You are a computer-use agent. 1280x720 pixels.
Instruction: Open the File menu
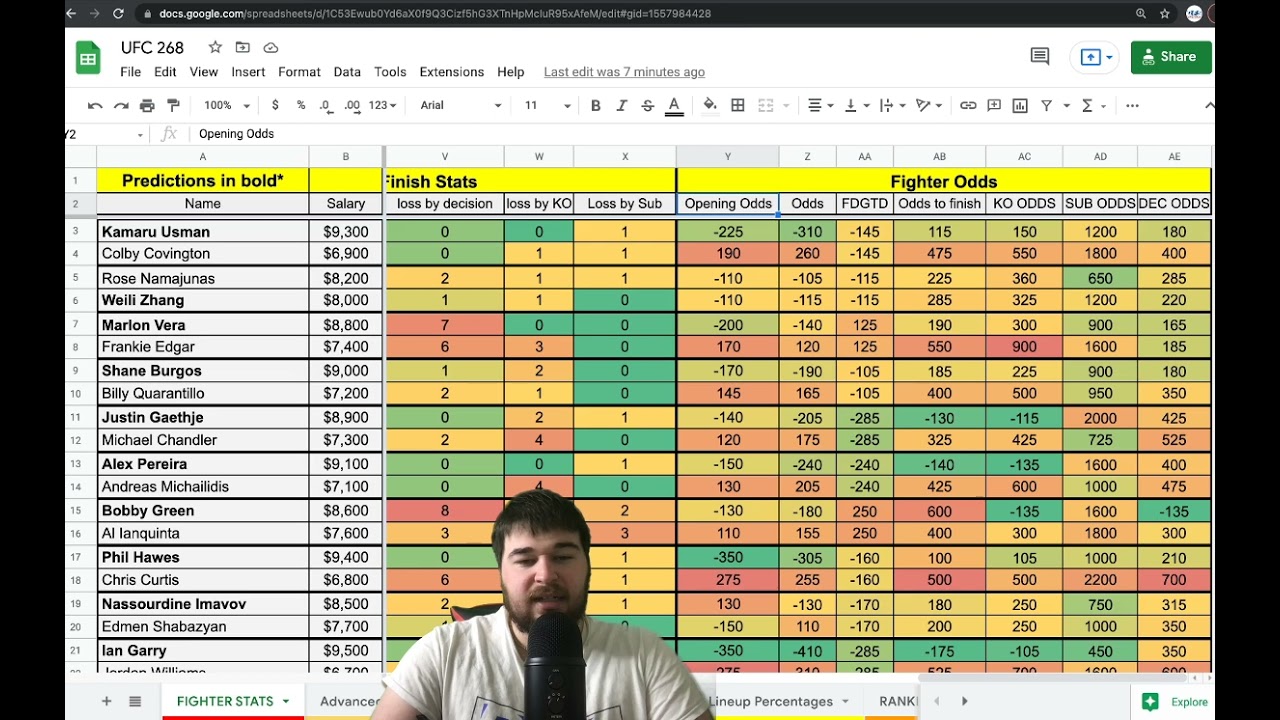(131, 72)
